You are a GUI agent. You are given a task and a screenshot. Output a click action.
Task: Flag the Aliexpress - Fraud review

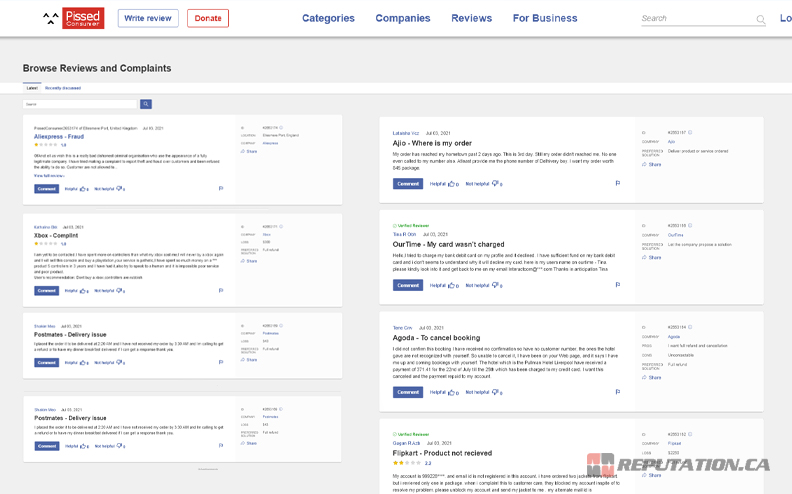[221, 188]
